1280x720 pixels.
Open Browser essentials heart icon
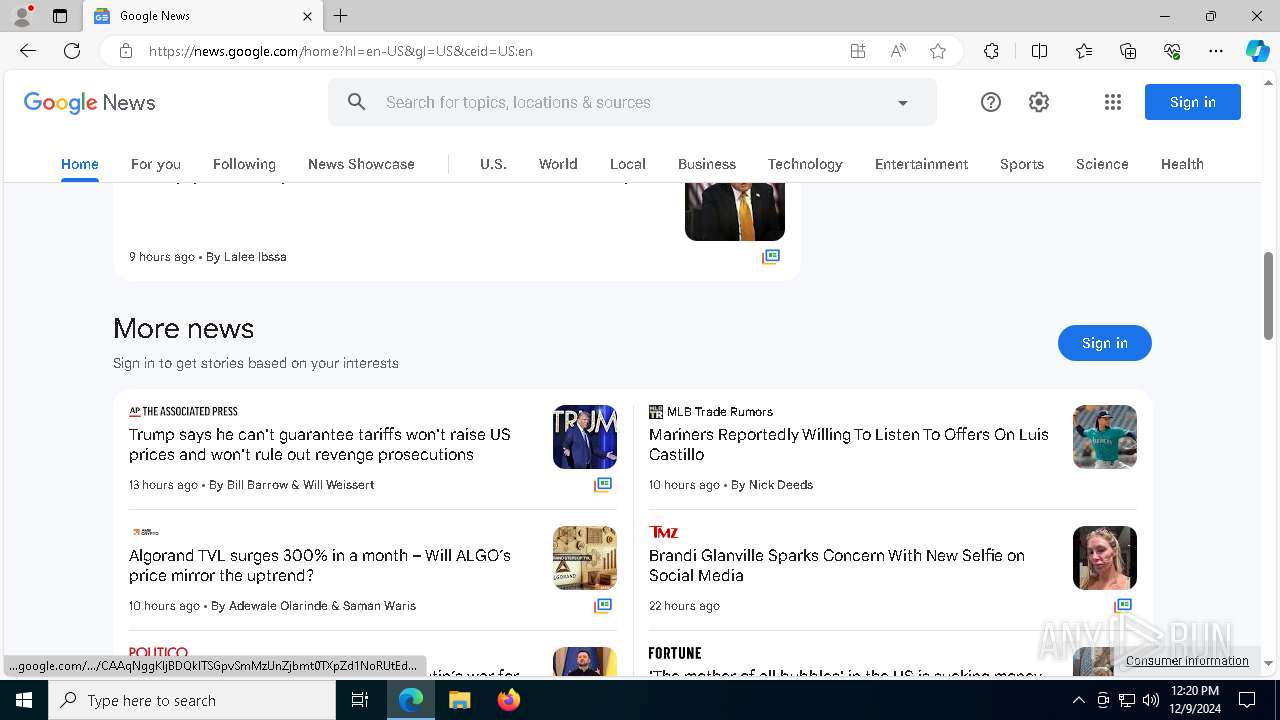pos(1172,51)
